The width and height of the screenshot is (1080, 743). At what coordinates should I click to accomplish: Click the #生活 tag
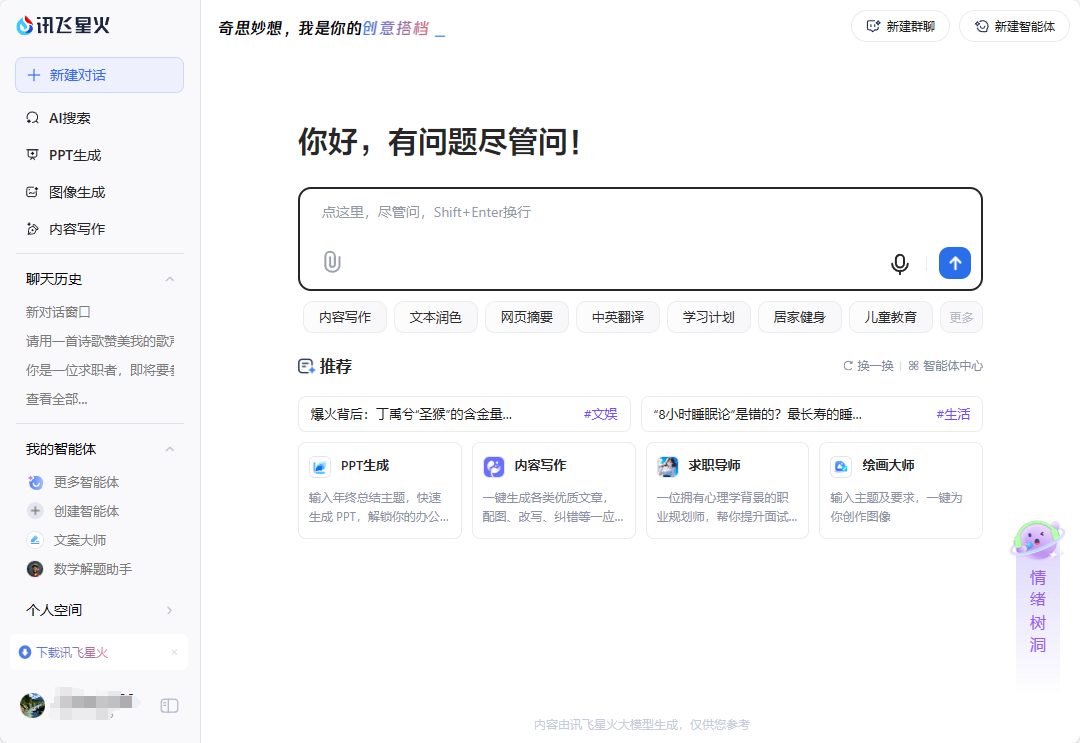[x=953, y=415]
